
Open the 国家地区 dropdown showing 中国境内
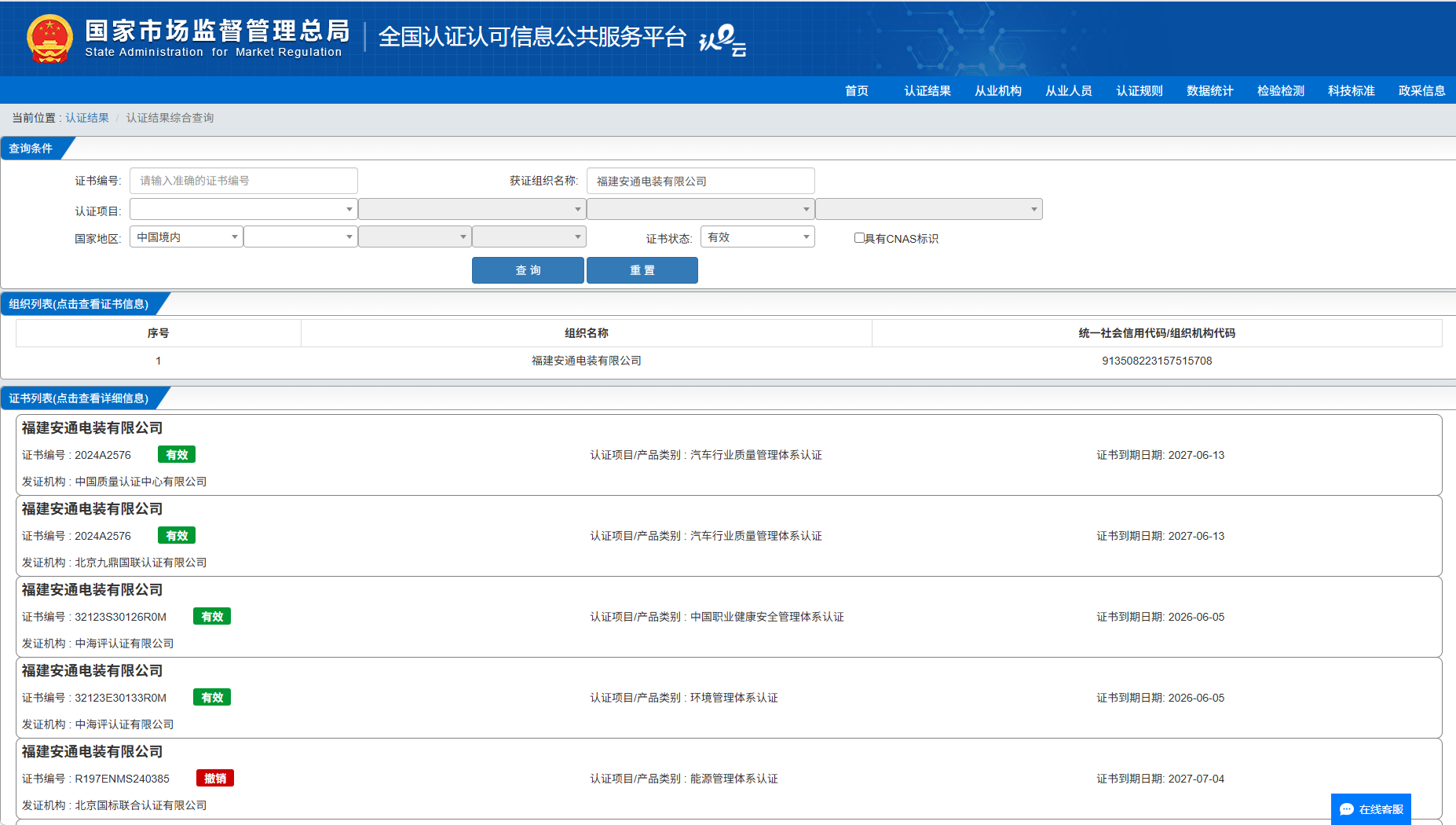(186, 236)
